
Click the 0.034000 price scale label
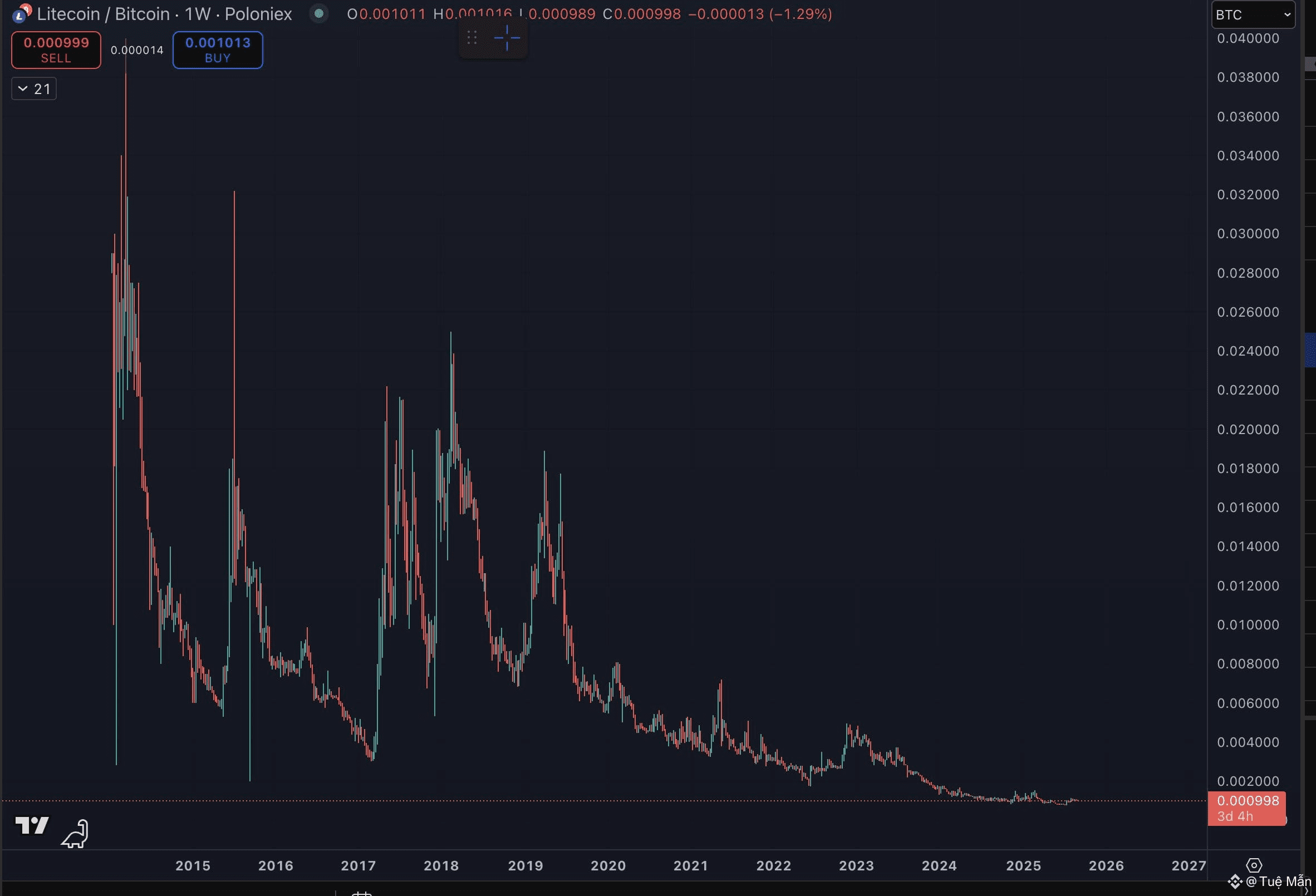(x=1248, y=156)
